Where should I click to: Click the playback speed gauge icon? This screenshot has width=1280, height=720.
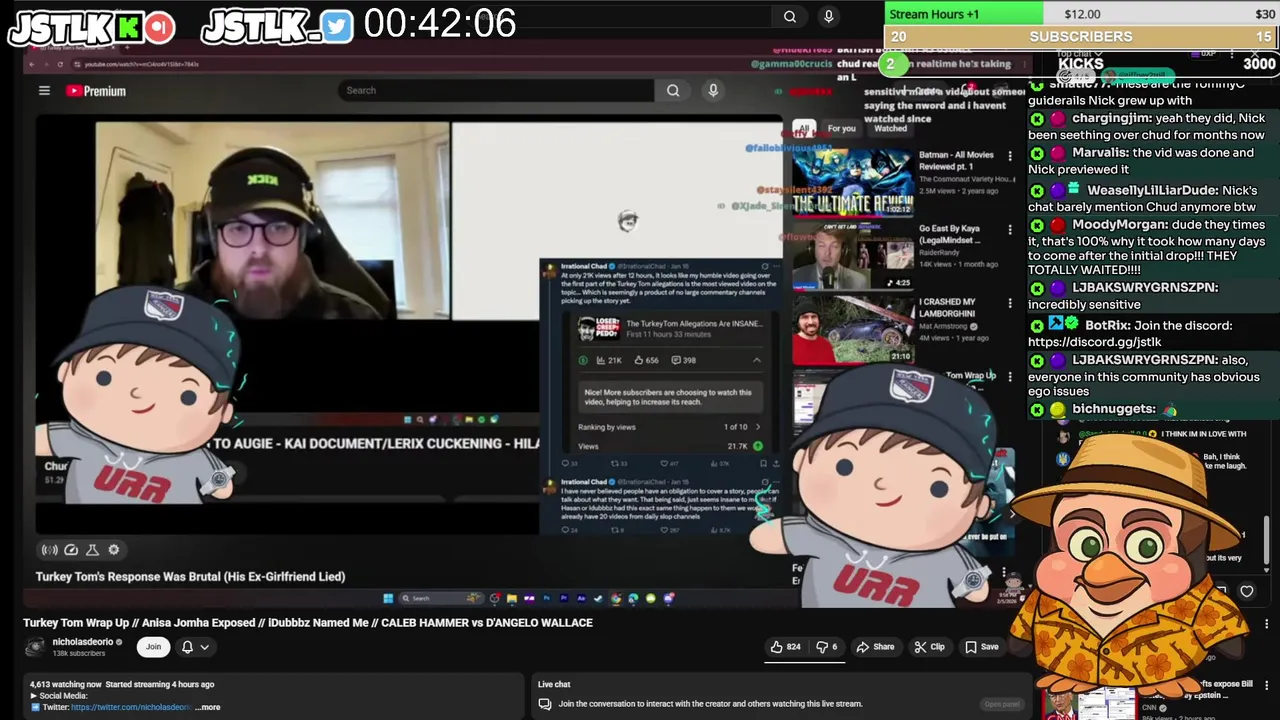pos(71,550)
